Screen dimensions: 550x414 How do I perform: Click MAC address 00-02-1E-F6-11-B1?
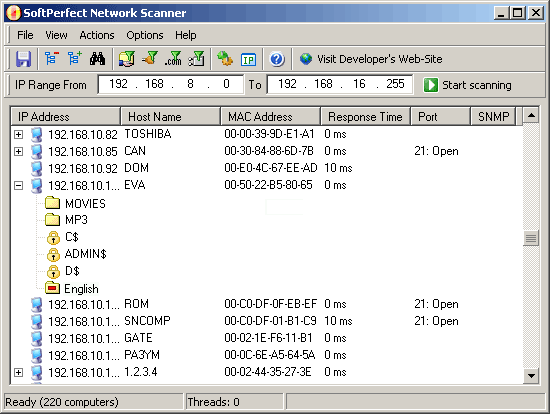268,338
